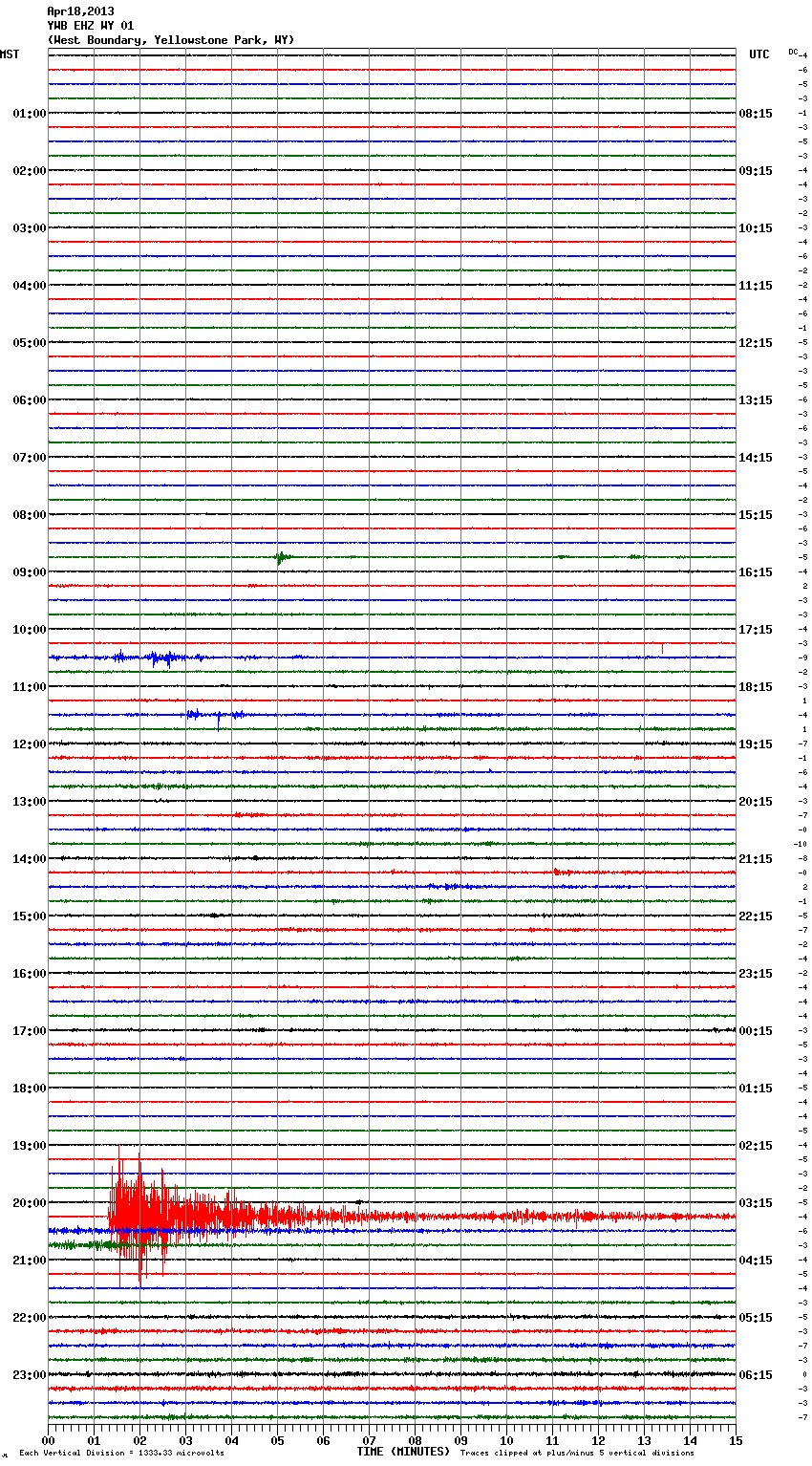Select the 23:00 MST hour label
This screenshot has width=812, height=1466.
30,1375
